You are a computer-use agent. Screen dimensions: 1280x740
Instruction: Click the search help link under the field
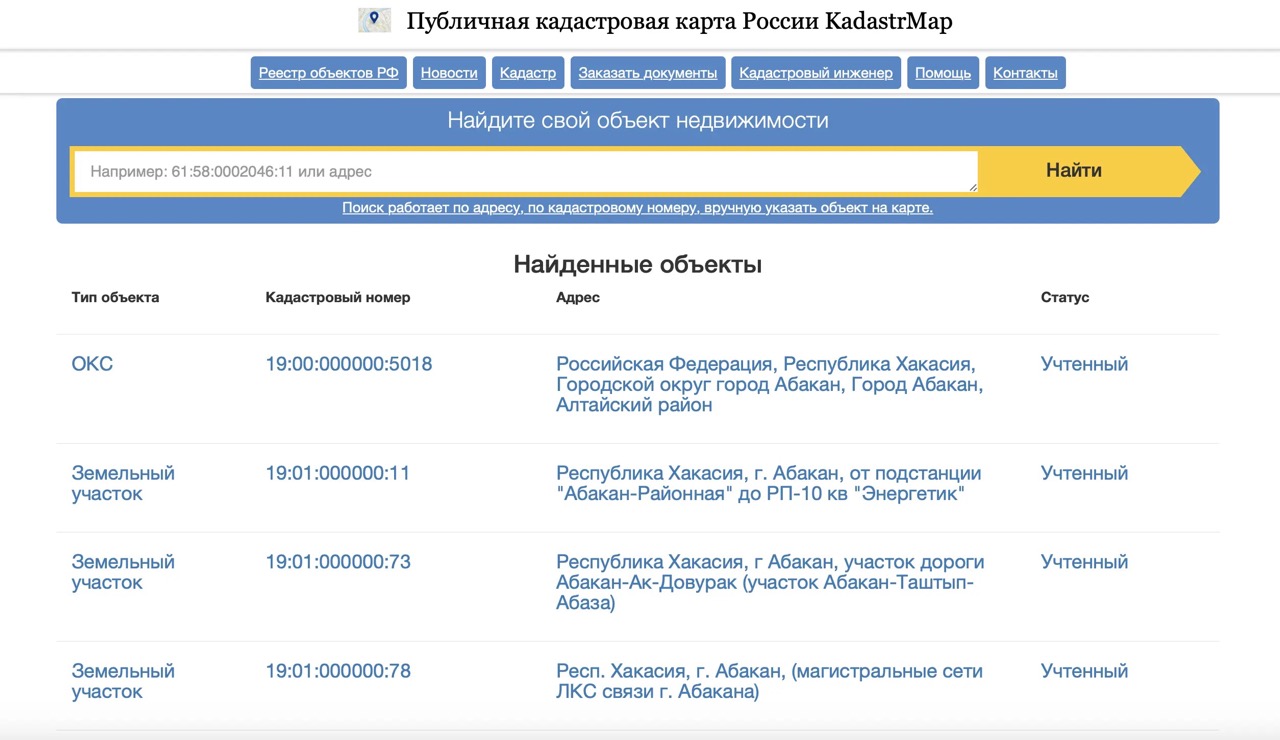pos(637,208)
